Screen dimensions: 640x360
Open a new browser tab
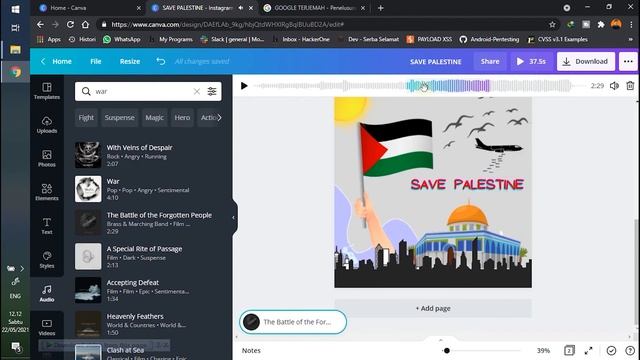[x=380, y=8]
